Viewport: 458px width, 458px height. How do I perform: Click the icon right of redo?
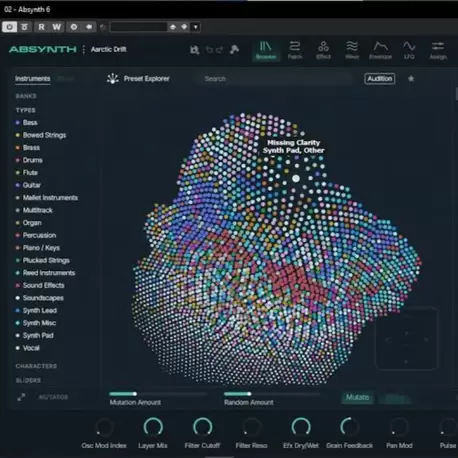(235, 50)
